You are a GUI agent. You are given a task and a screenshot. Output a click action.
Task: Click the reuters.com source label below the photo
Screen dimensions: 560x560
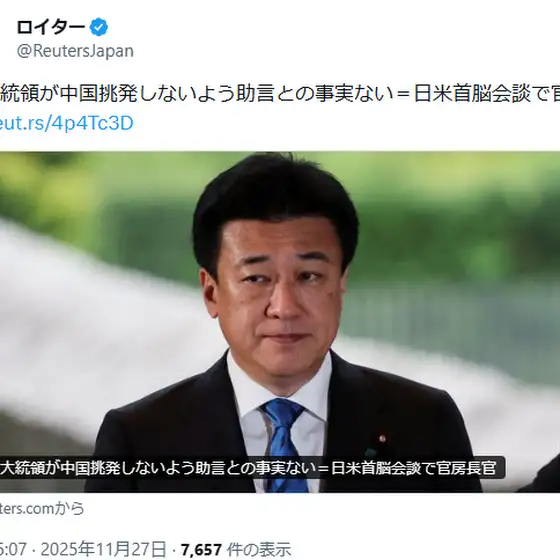click(x=42, y=508)
